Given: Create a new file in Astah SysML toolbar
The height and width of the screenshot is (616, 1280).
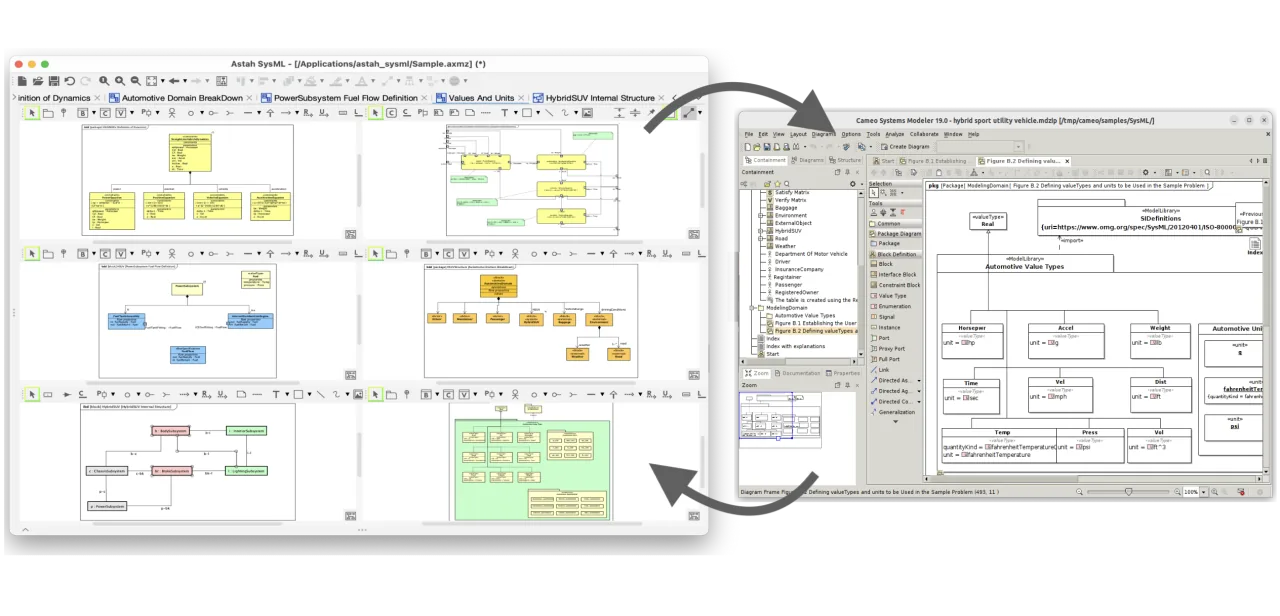Looking at the screenshot, I should (x=22, y=81).
